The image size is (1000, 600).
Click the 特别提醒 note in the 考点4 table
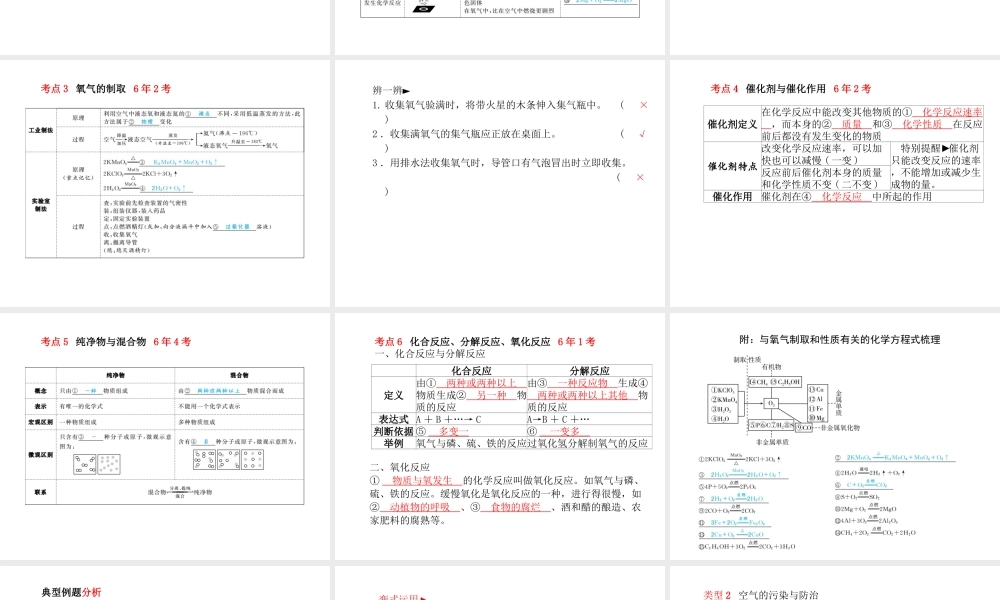(x=936, y=166)
